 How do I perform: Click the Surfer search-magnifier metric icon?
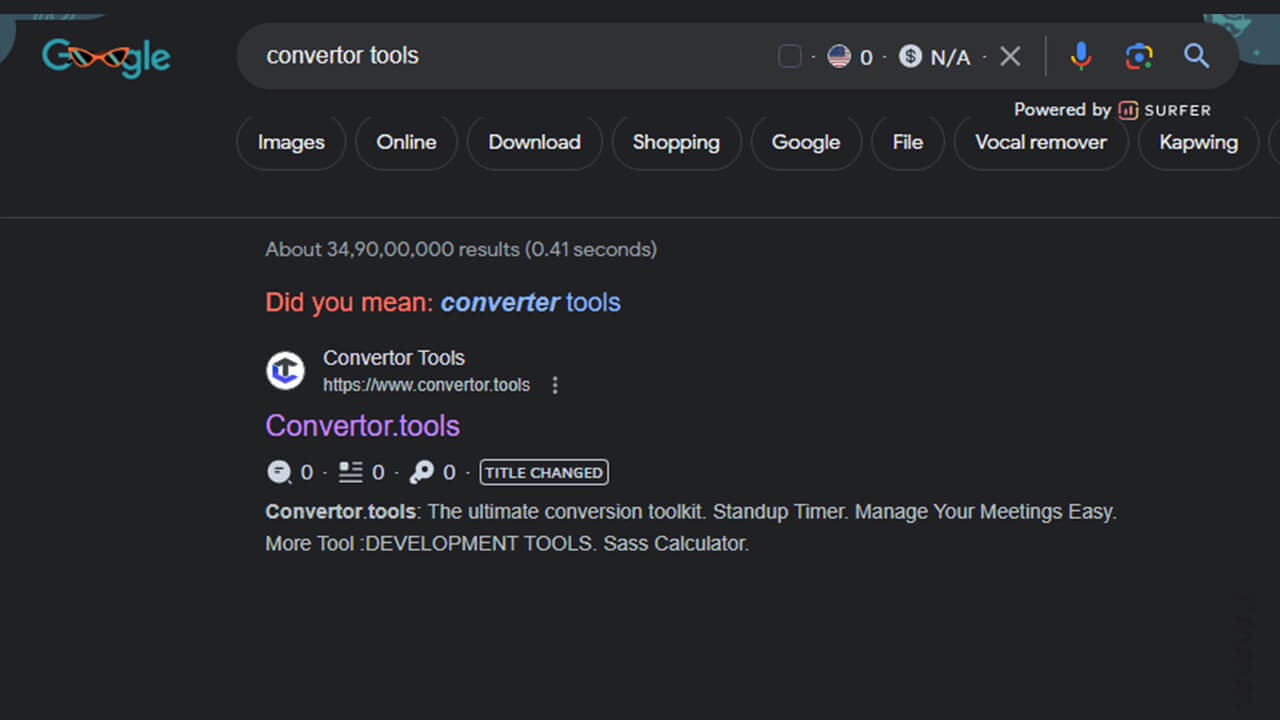point(279,472)
